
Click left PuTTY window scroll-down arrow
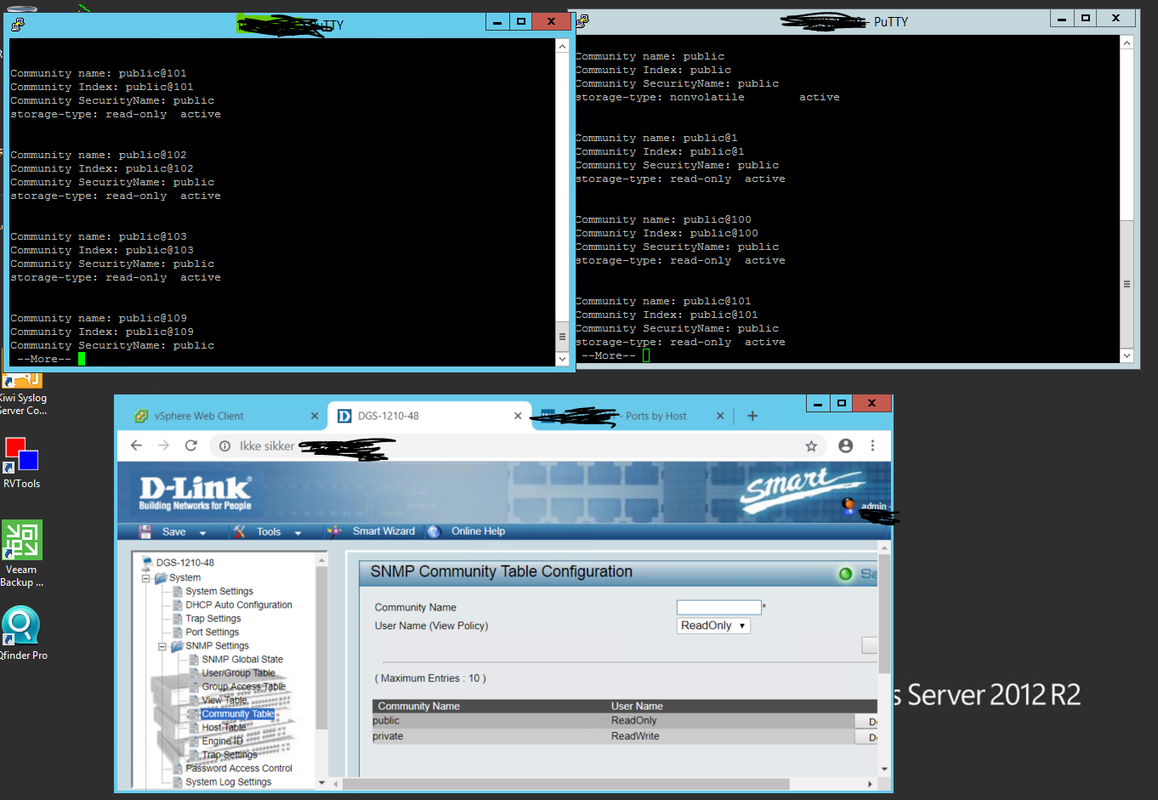[x=562, y=359]
